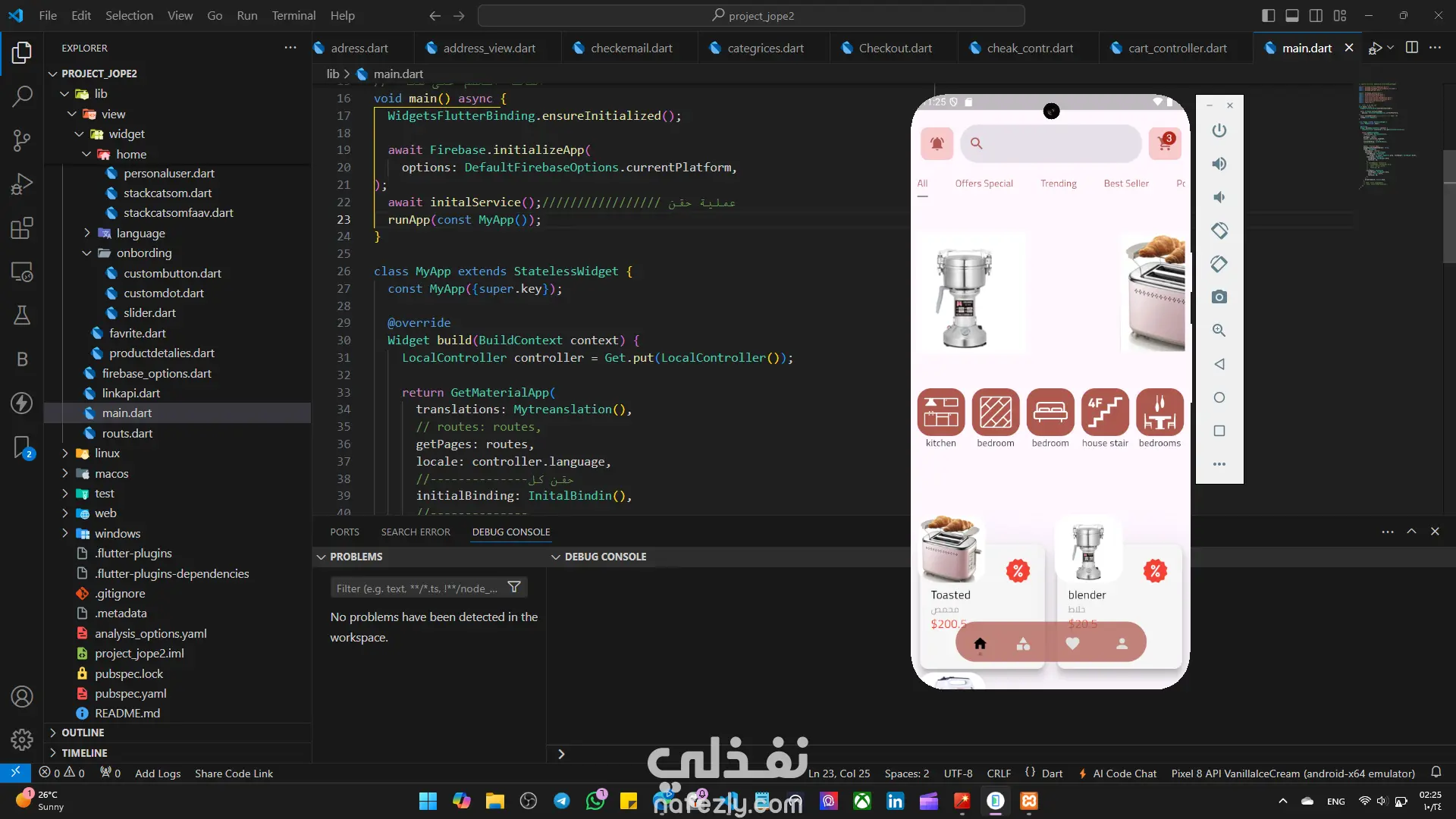
Task: Take an emulator screenshot with camera icon
Action: [x=1219, y=297]
